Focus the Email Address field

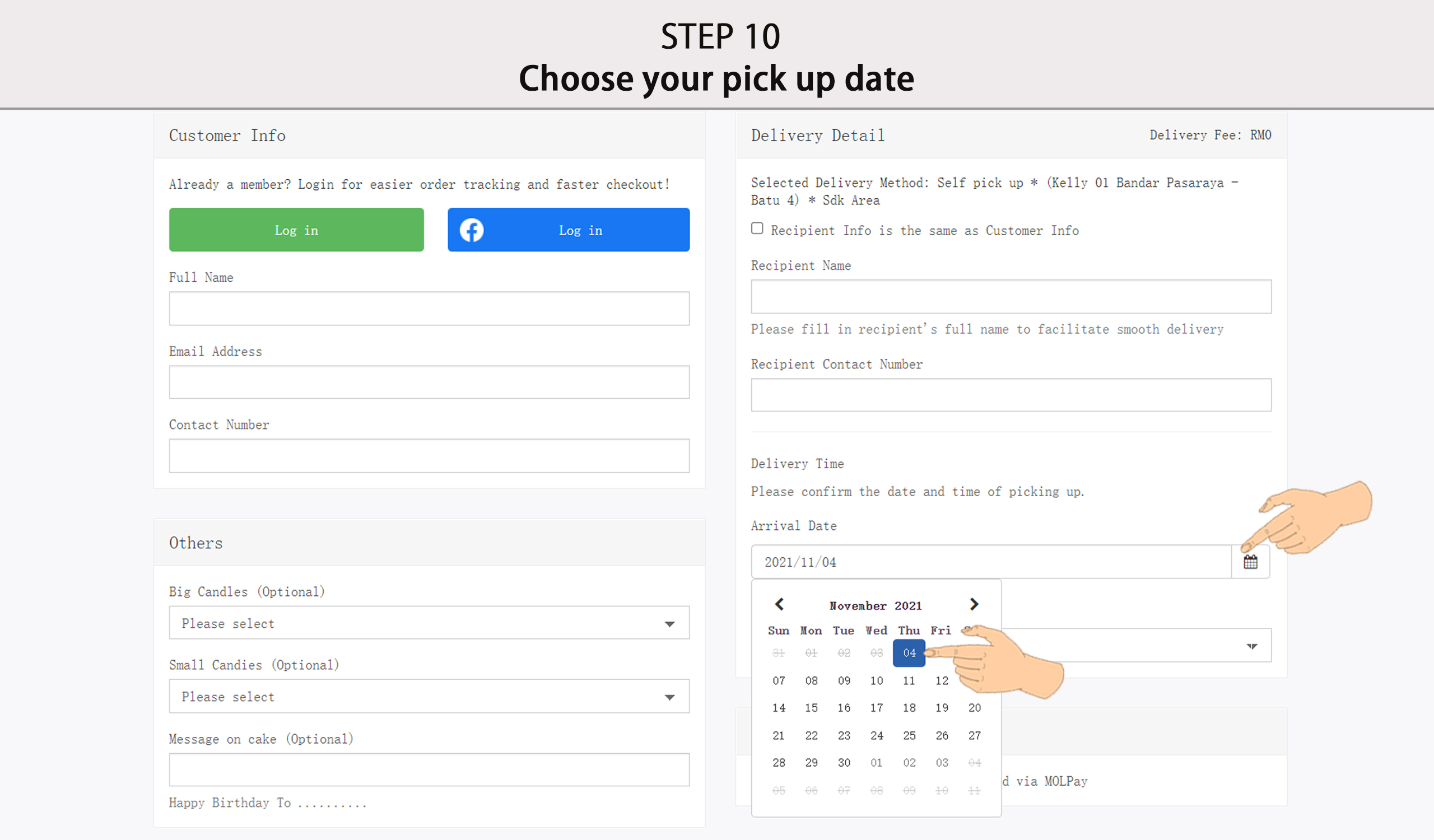tap(429, 382)
